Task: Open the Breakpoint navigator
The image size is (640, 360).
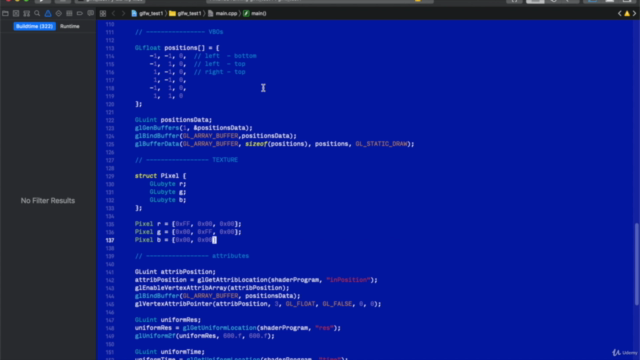Action: 80,13
